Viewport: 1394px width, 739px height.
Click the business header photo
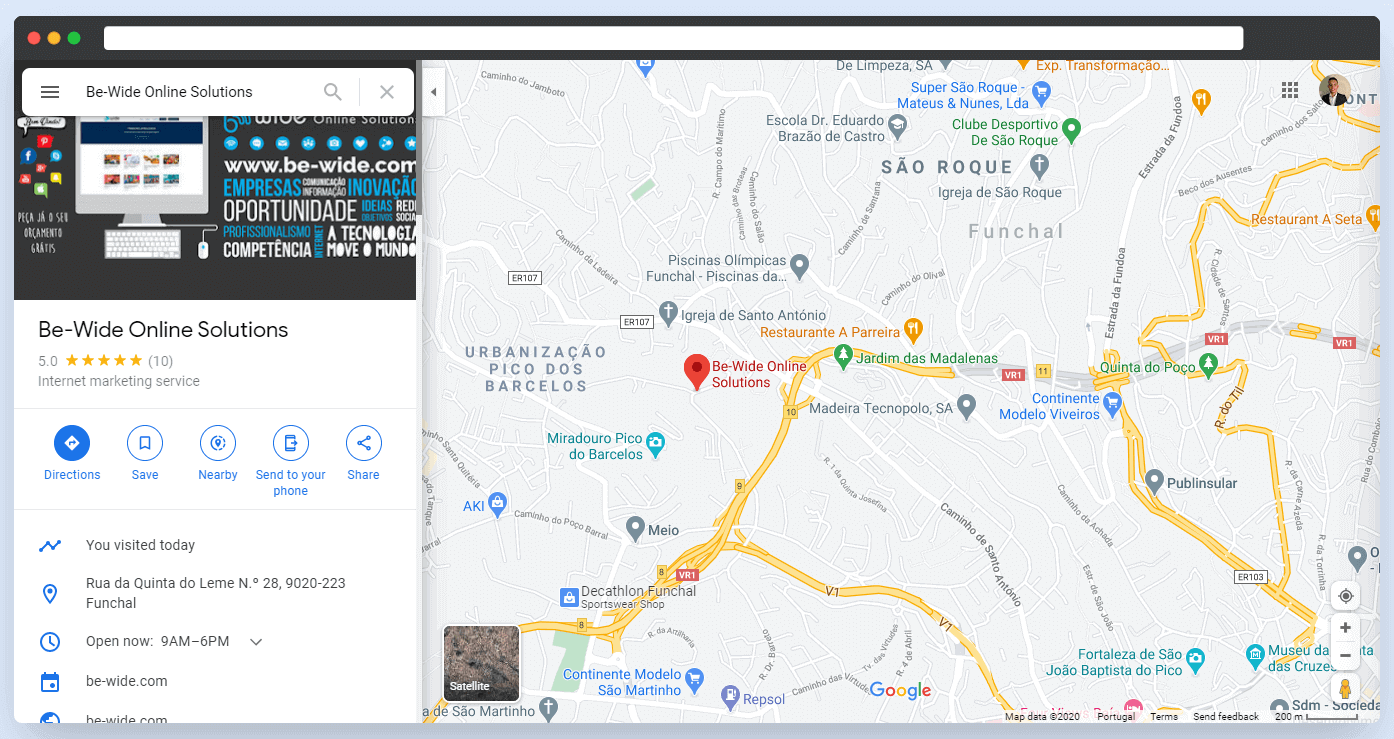pyautogui.click(x=215, y=208)
